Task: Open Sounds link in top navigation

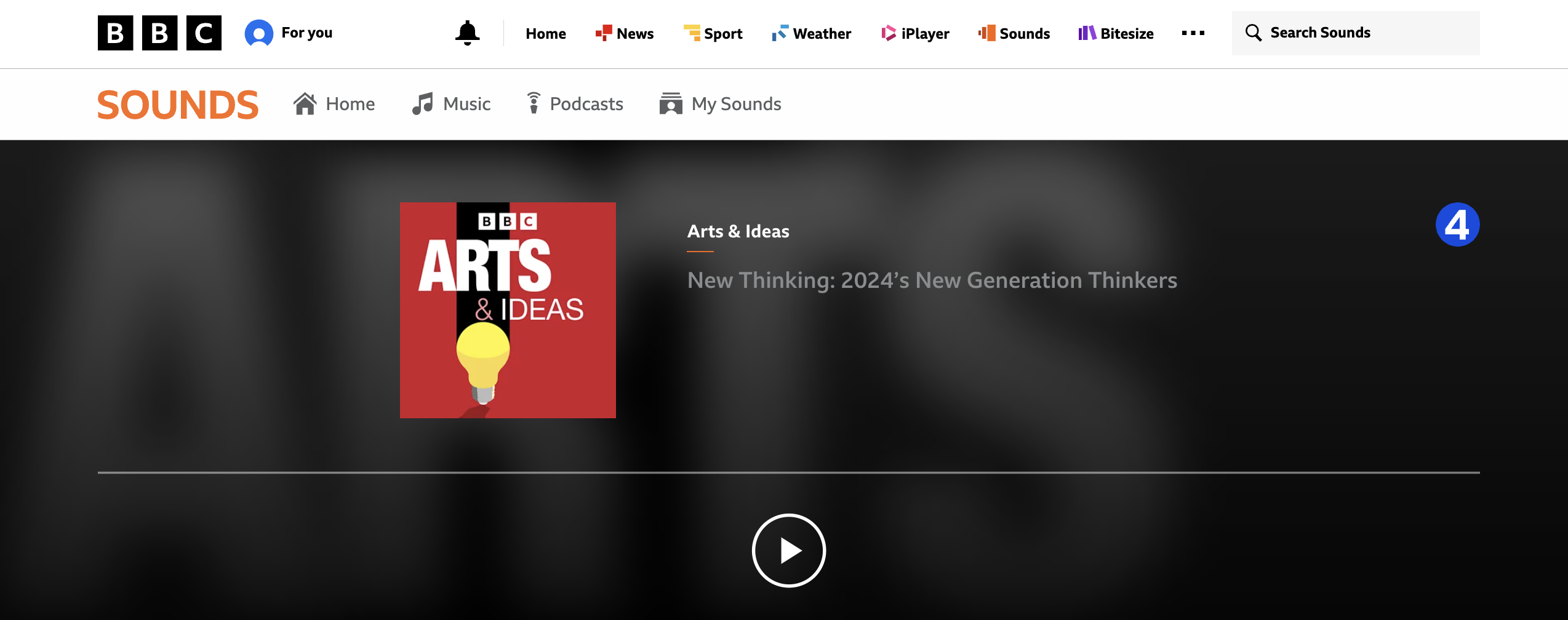Action: 1025,34
